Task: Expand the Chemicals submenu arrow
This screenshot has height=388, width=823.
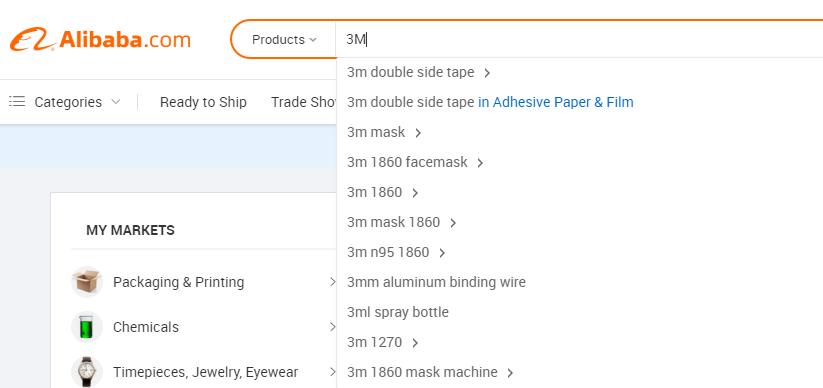Action: (332, 327)
